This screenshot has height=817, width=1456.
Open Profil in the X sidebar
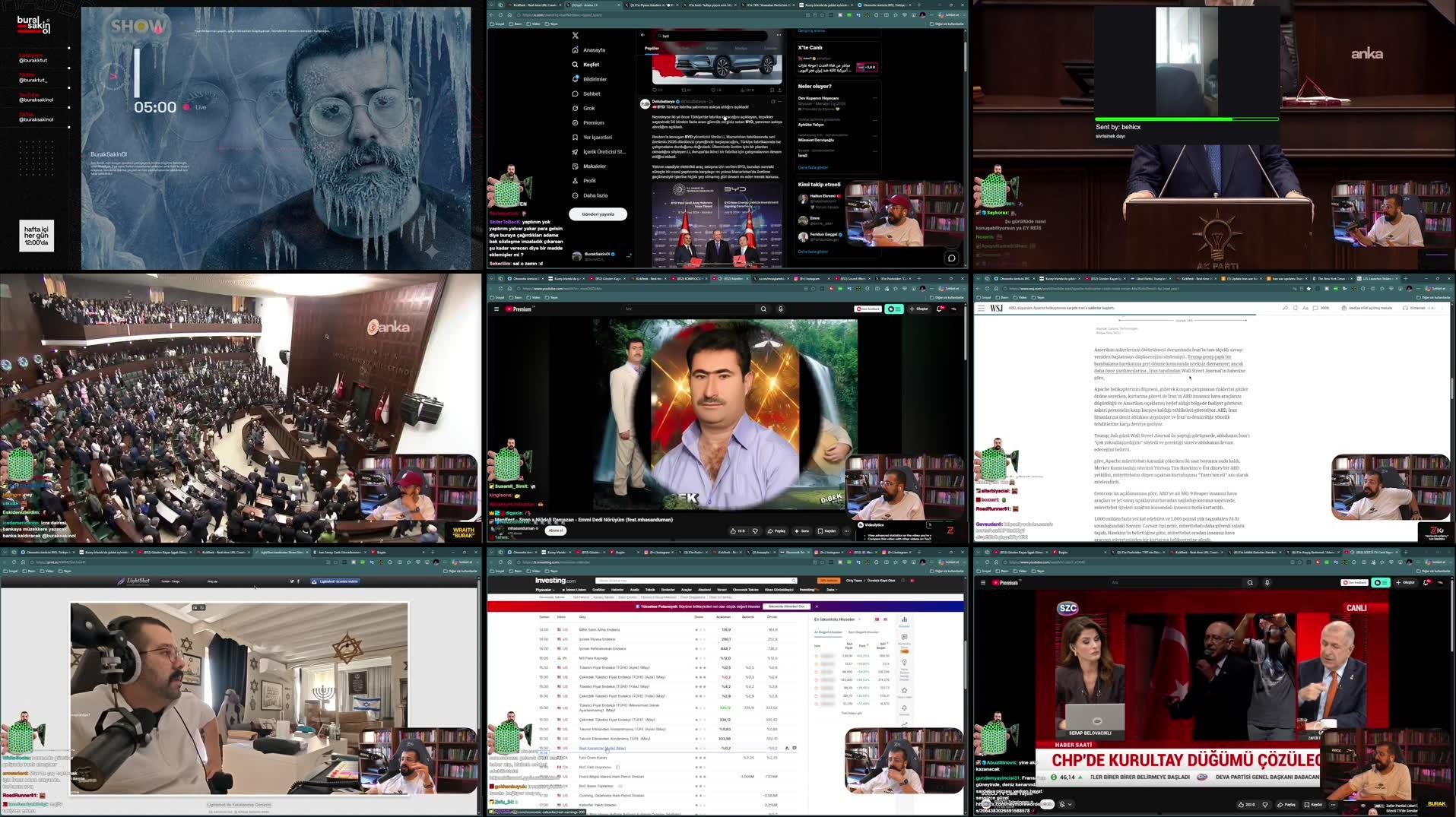tap(584, 181)
